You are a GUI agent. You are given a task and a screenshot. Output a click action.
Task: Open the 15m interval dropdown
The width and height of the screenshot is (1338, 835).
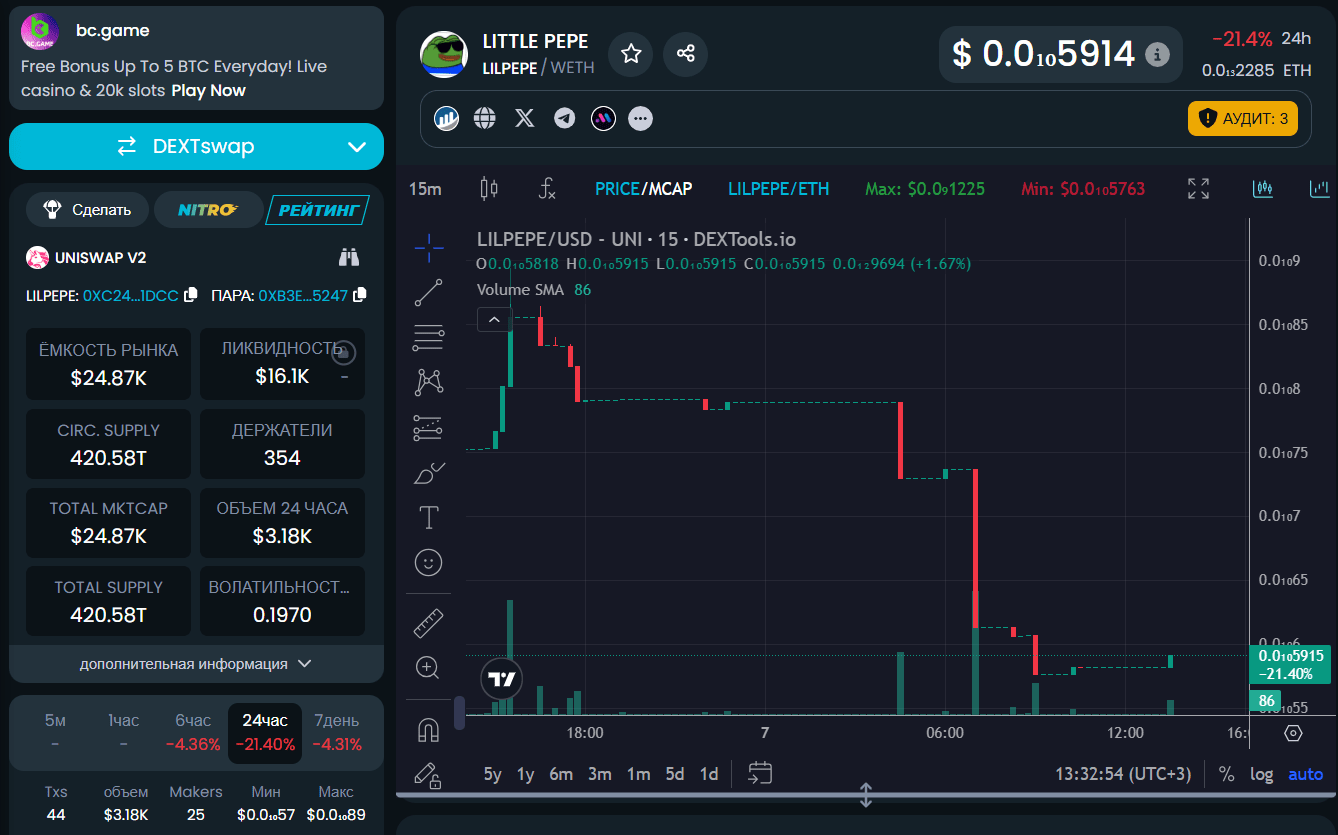pyautogui.click(x=425, y=188)
